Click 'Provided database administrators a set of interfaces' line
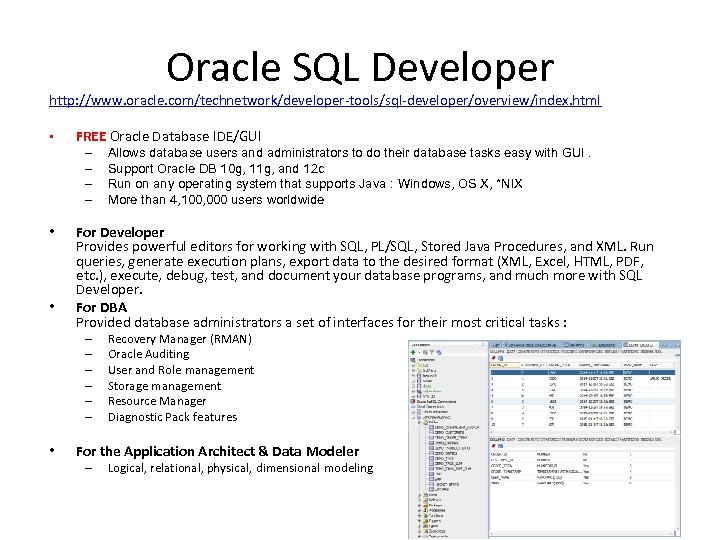 coord(321,322)
